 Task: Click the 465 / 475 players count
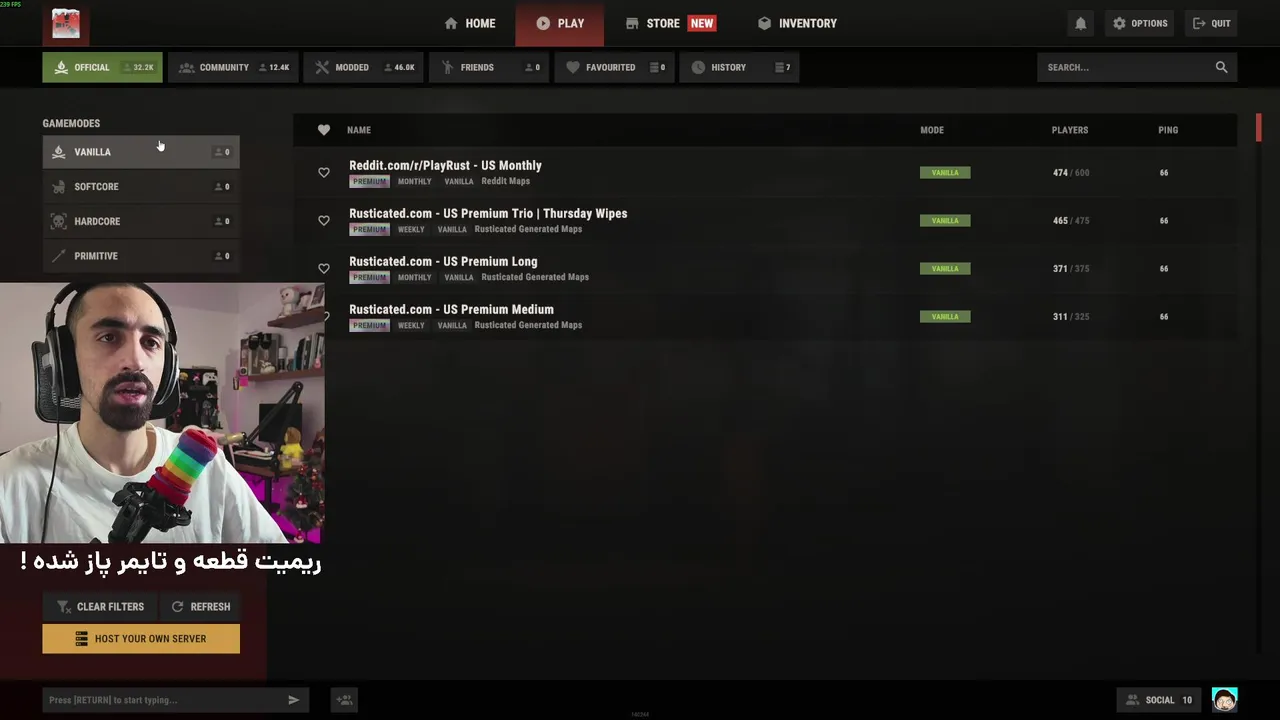pos(1071,221)
